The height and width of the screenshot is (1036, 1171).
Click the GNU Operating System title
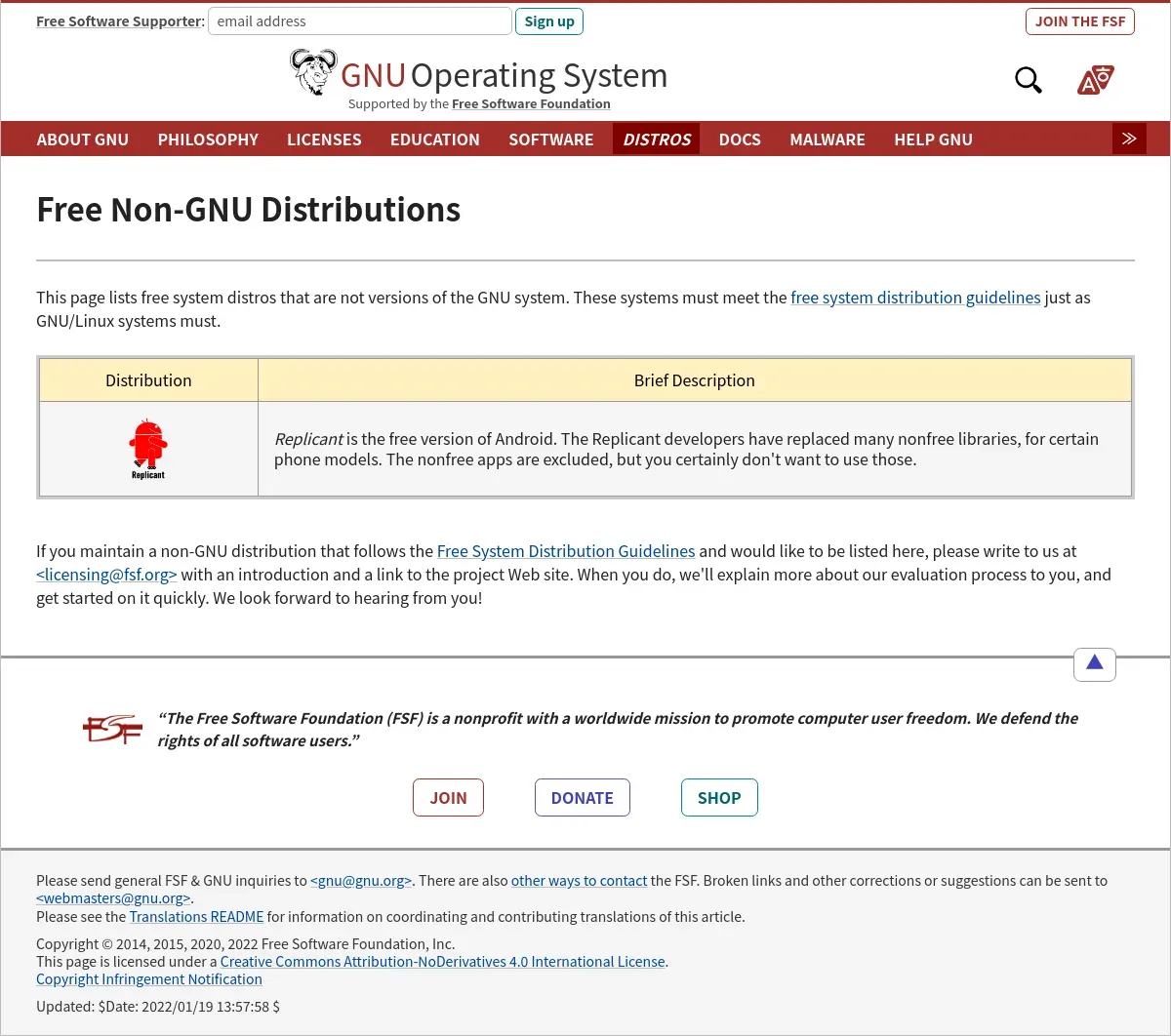point(504,75)
